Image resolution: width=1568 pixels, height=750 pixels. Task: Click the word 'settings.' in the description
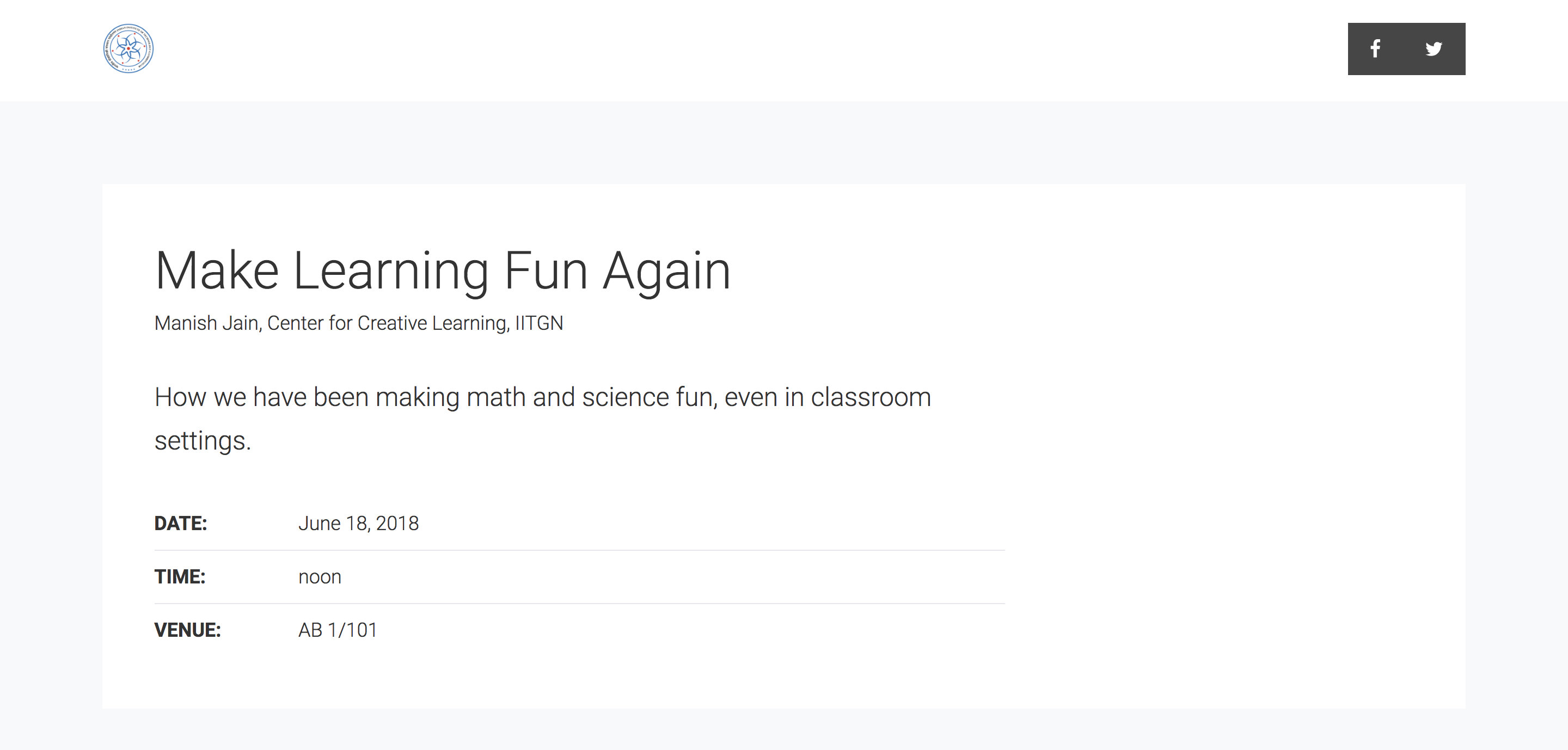pos(203,441)
